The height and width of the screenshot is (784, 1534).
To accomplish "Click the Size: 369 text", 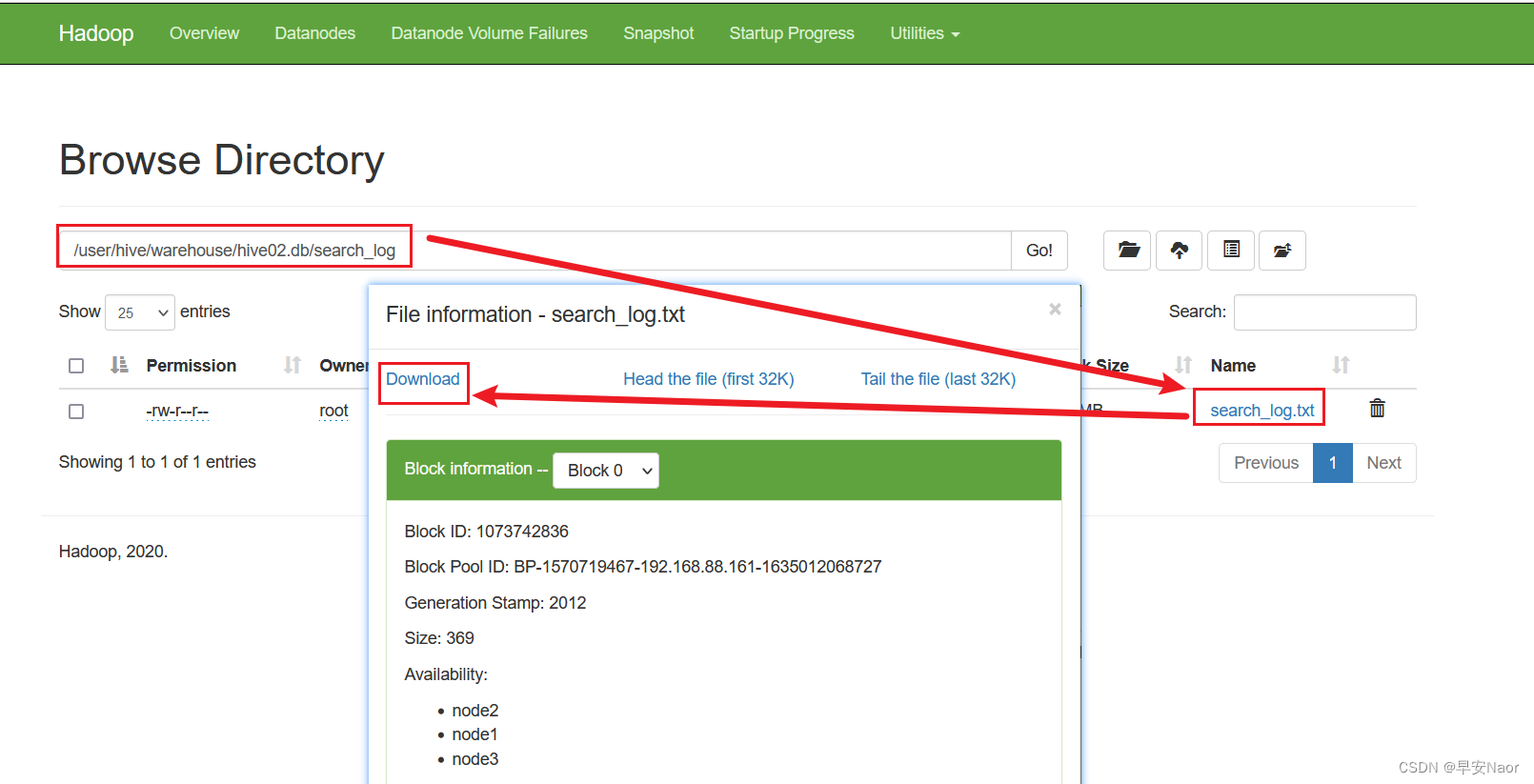I will [439, 638].
